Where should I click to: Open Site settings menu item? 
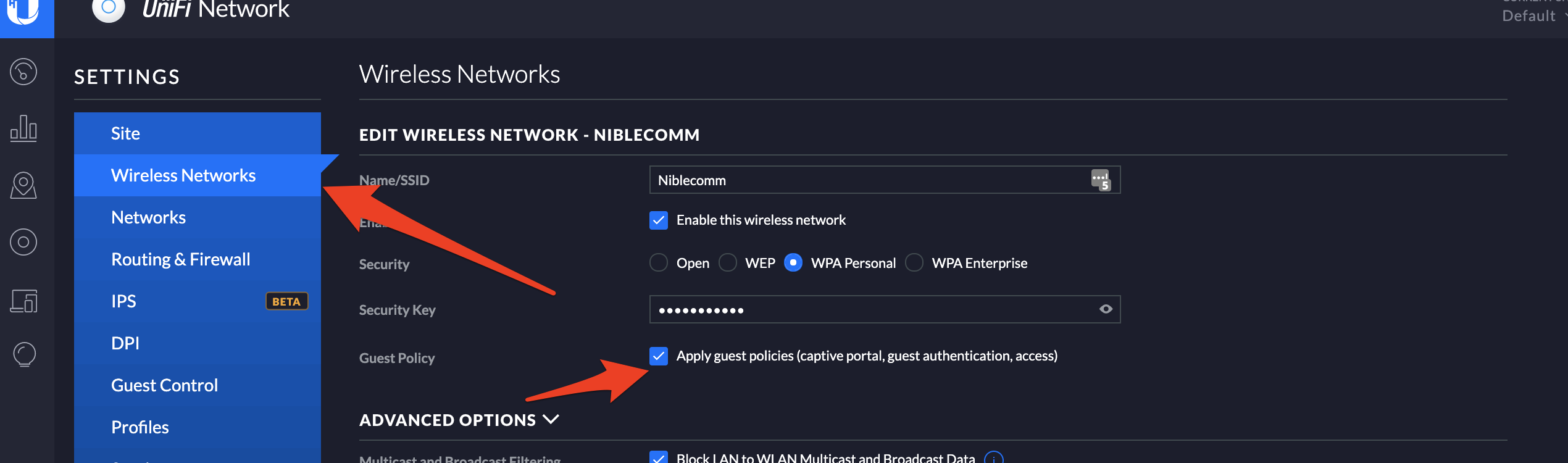pos(198,133)
